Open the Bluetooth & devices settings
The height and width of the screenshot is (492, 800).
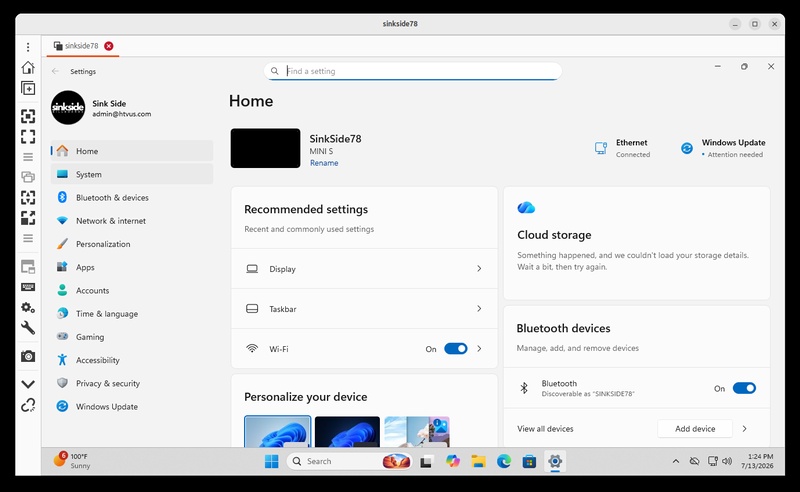(132, 198)
